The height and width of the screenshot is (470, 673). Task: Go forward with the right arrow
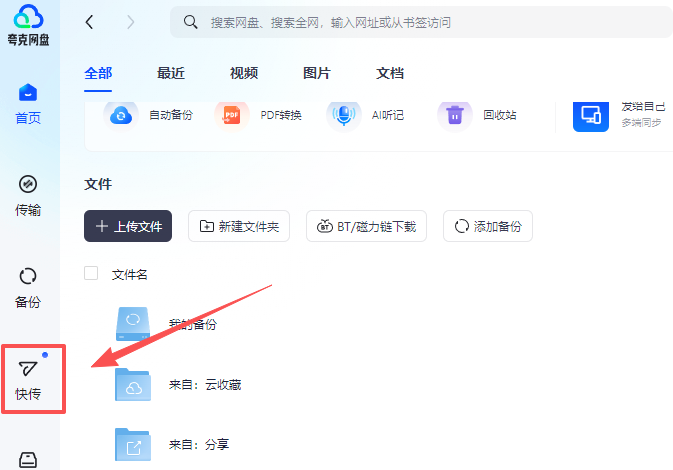pos(130,22)
